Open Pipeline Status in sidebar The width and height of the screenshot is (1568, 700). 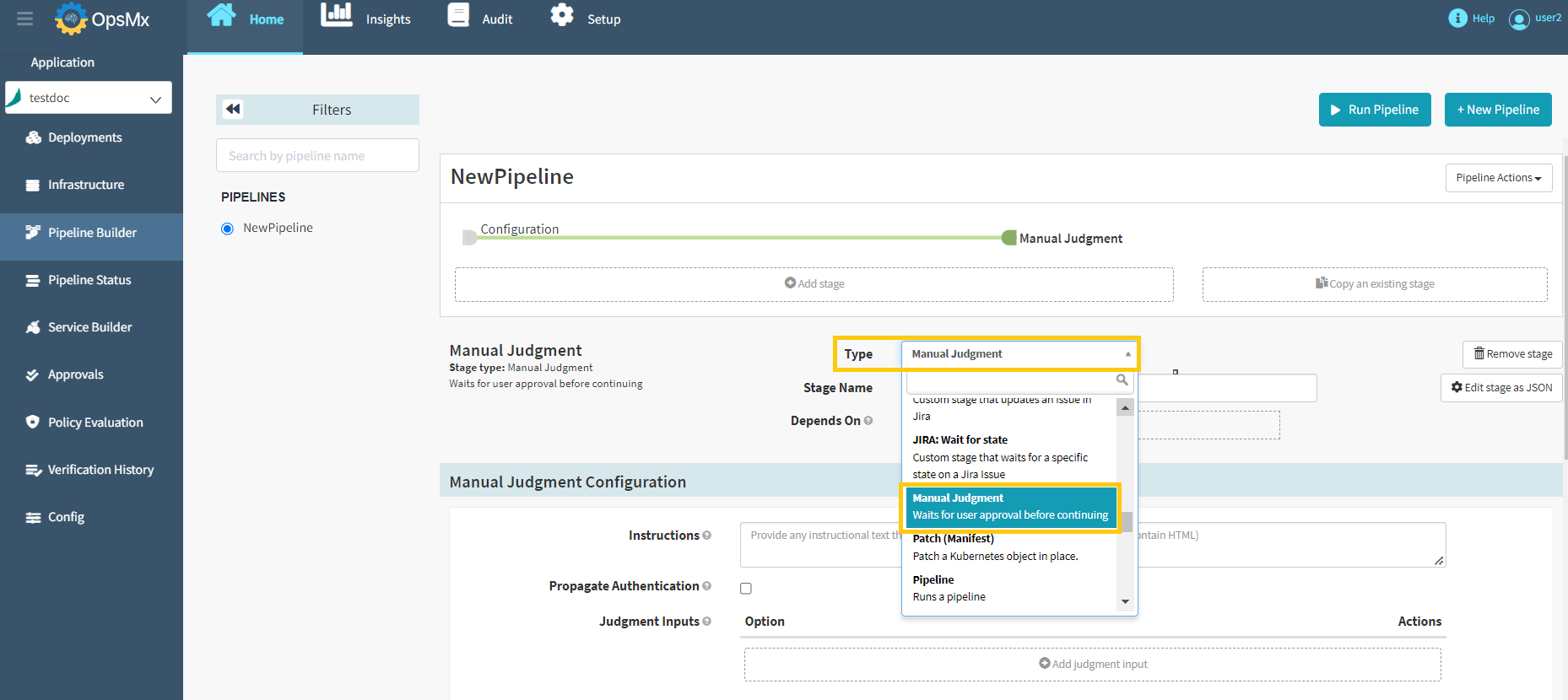[x=89, y=280]
